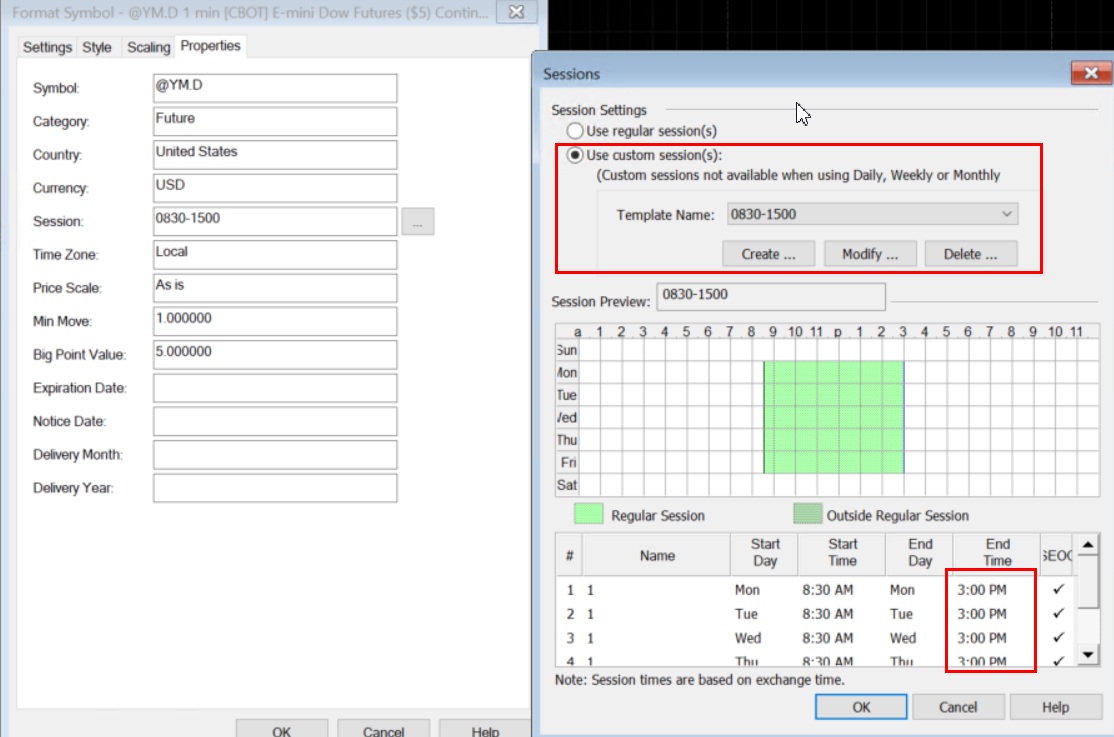Close the Format Symbol window
Viewport: 1114px width, 737px height.
515,13
